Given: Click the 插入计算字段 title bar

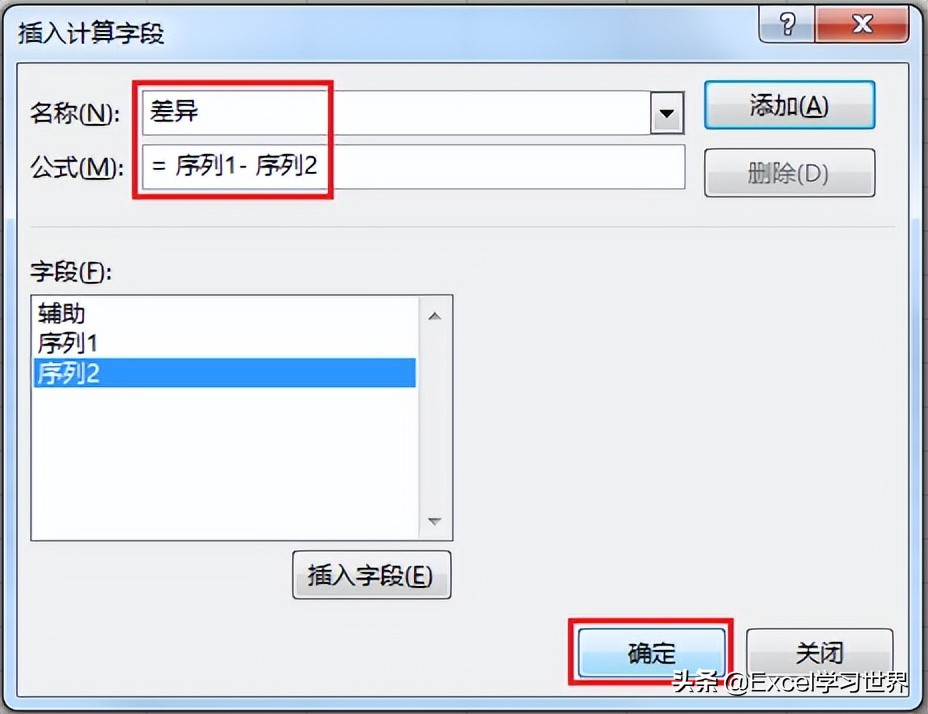Looking at the screenshot, I should coord(379,31).
